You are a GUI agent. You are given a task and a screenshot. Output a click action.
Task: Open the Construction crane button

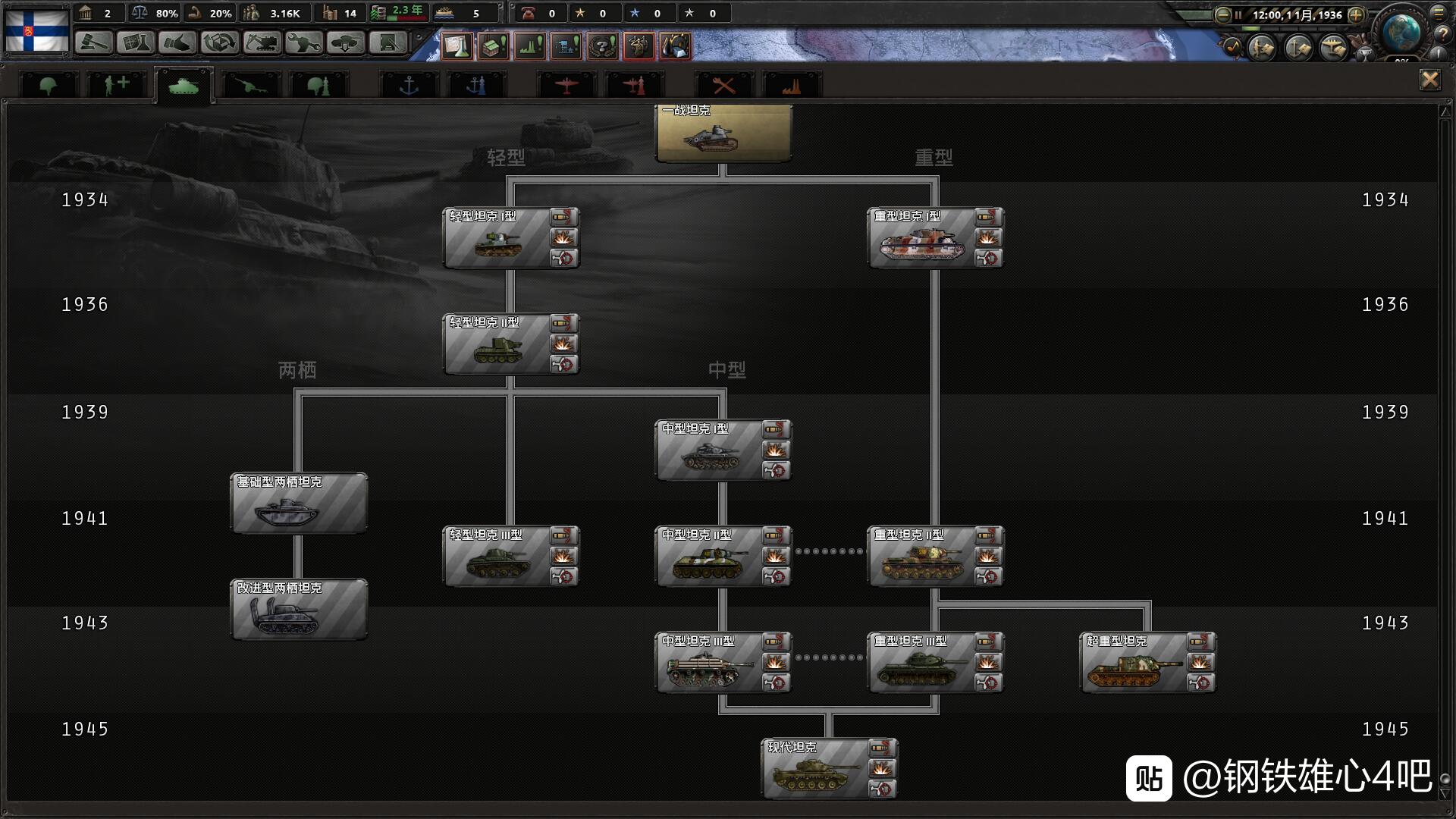coord(262,43)
